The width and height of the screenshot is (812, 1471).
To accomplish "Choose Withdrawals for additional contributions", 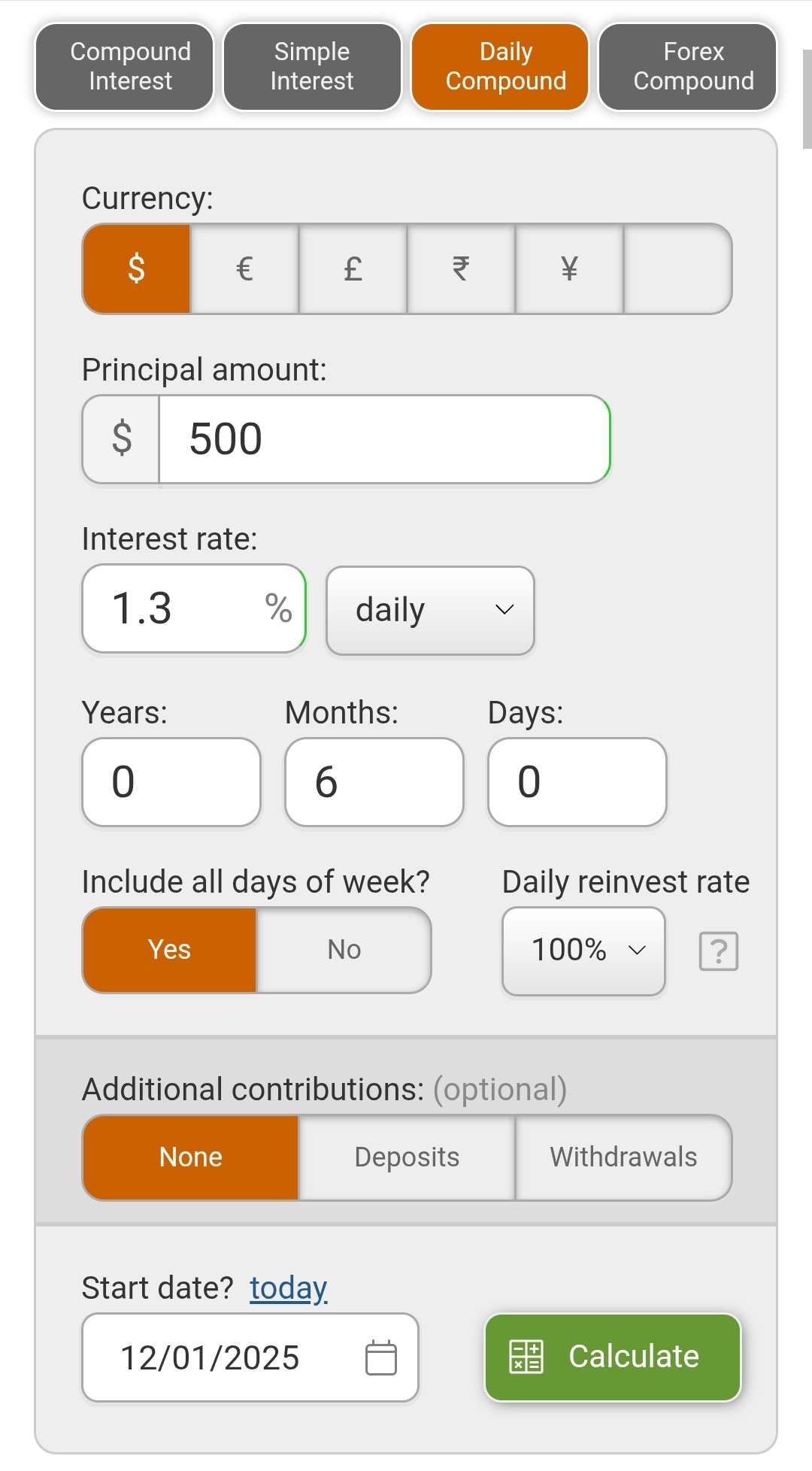I will click(623, 1157).
